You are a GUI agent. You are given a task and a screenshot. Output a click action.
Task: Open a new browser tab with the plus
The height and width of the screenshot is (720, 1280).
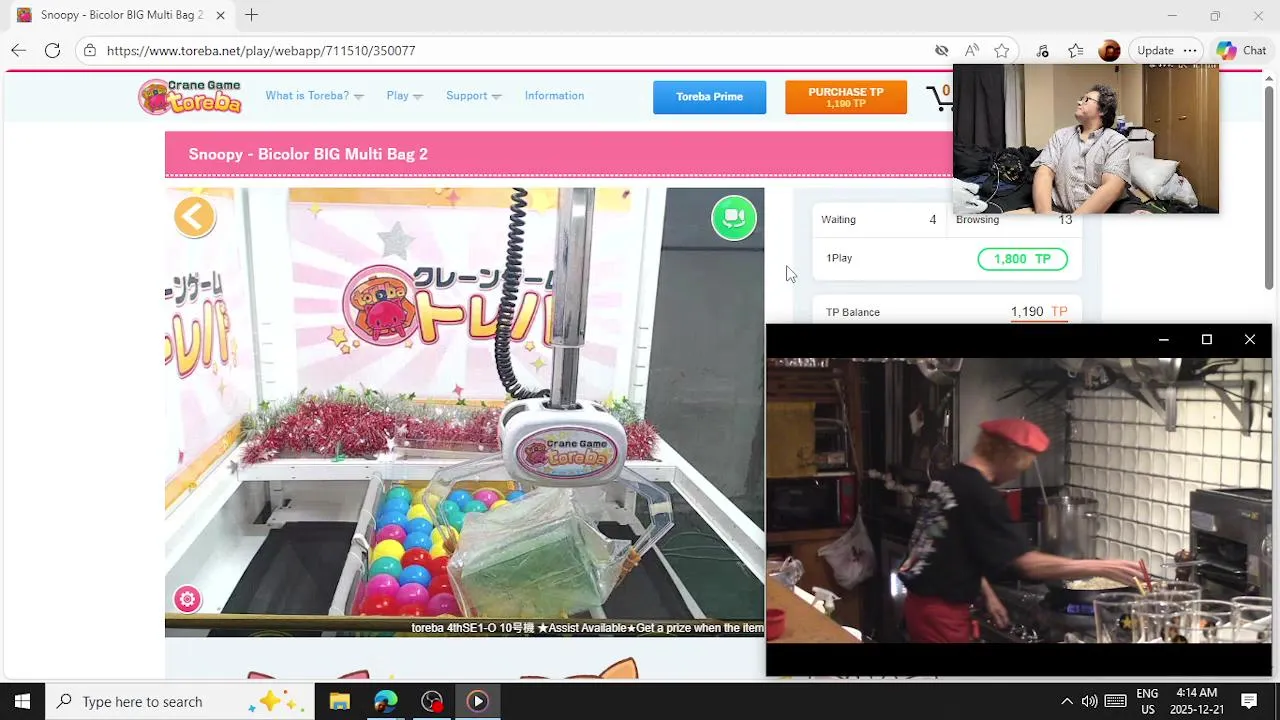(x=251, y=15)
